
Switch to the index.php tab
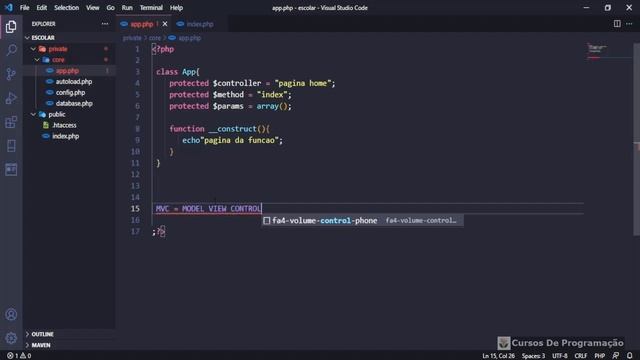pyautogui.click(x=200, y=24)
